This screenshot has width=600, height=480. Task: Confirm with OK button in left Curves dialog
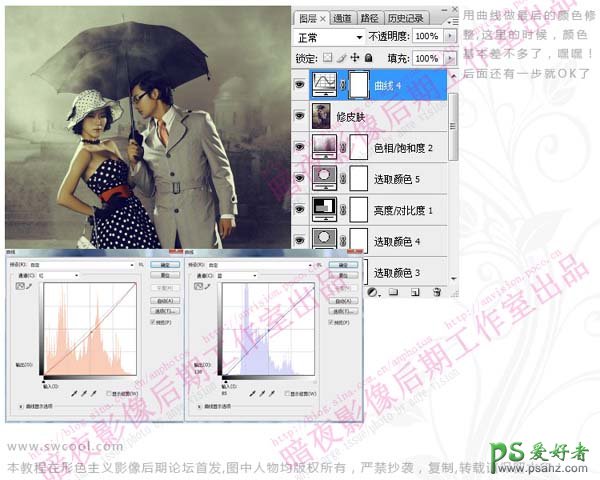tap(165, 264)
